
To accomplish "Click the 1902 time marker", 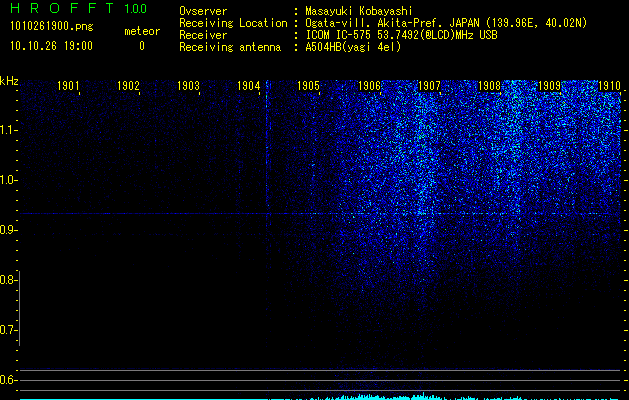I will (x=128, y=86).
